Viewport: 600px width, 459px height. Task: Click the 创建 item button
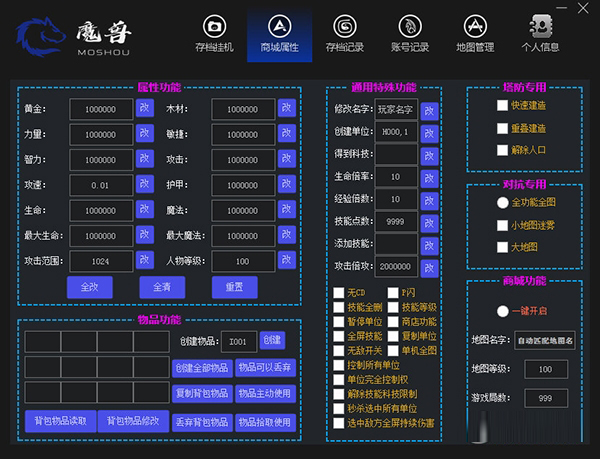tap(272, 340)
